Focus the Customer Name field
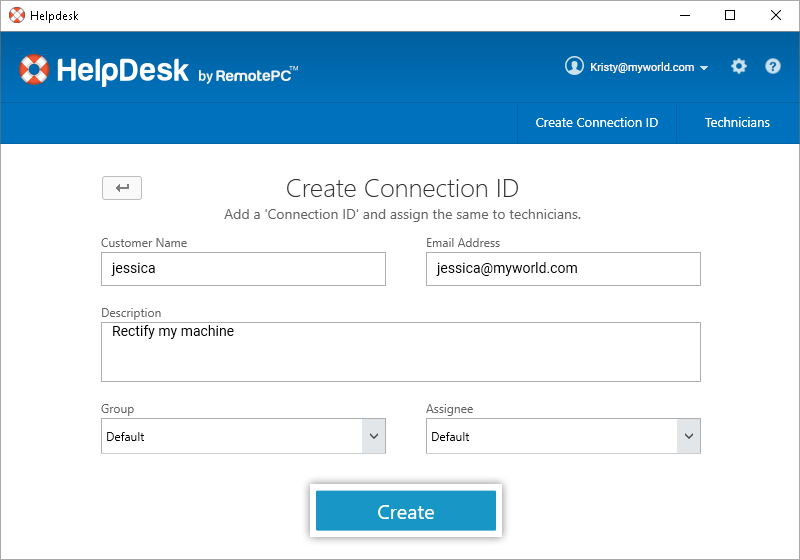Screen dimensions: 800x560 [243, 269]
